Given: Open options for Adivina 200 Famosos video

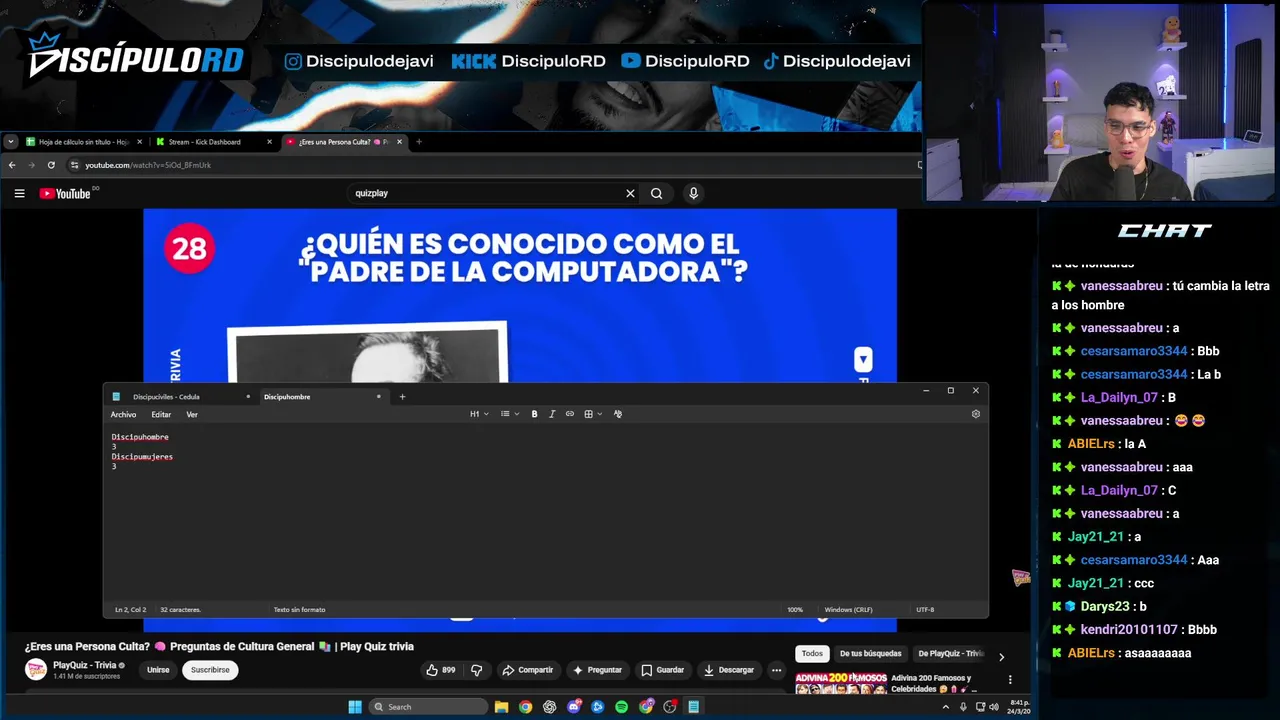Looking at the screenshot, I should (x=1010, y=680).
